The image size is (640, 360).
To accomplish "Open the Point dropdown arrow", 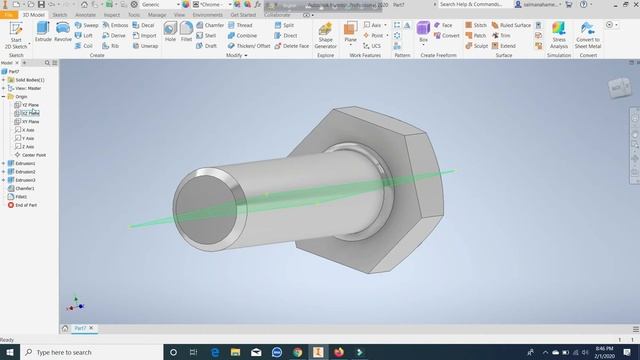I will (387, 36).
